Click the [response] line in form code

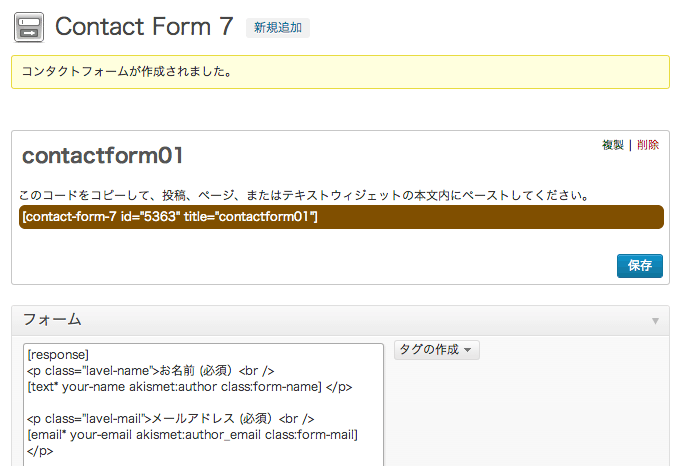(58, 355)
